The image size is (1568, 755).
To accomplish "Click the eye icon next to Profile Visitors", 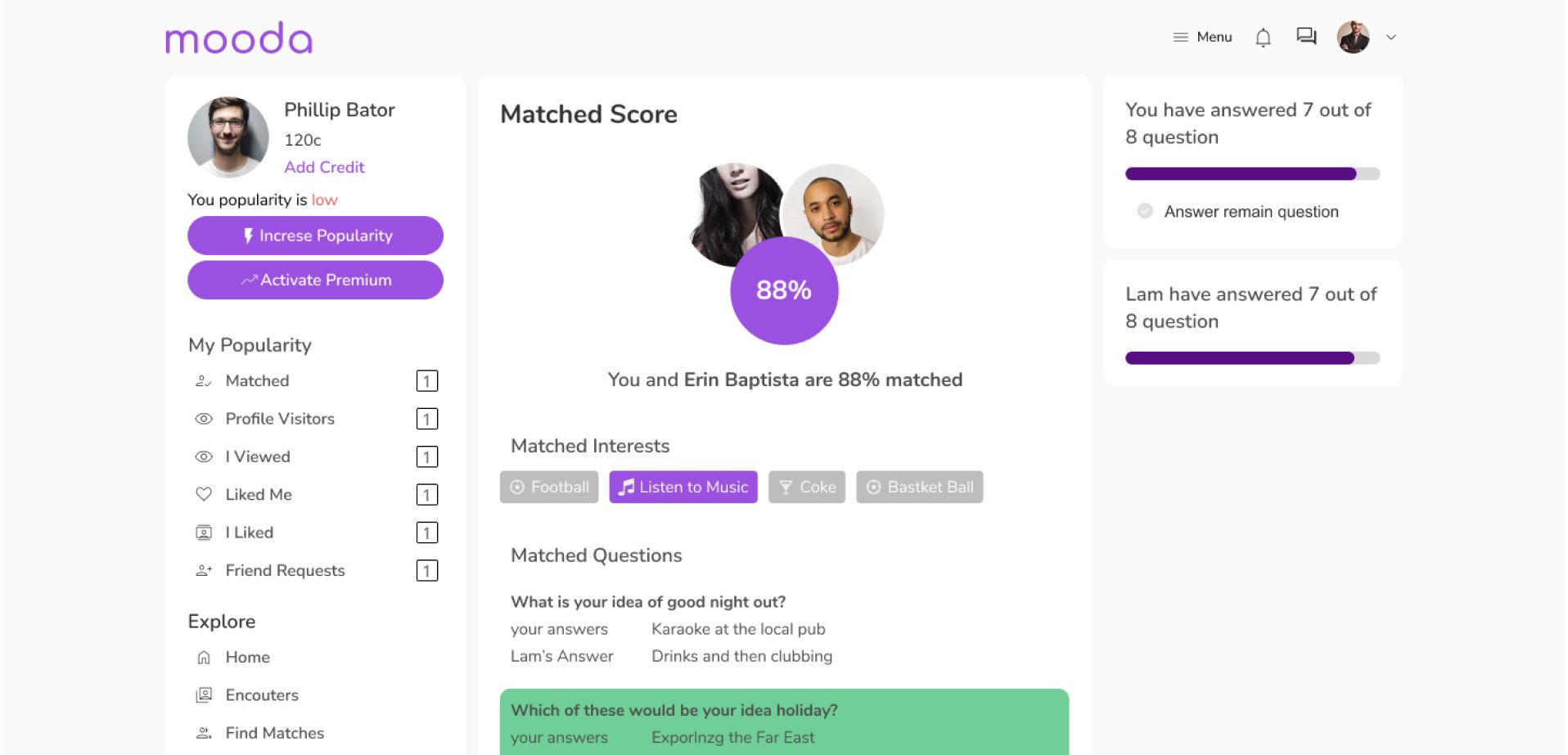I will [204, 419].
